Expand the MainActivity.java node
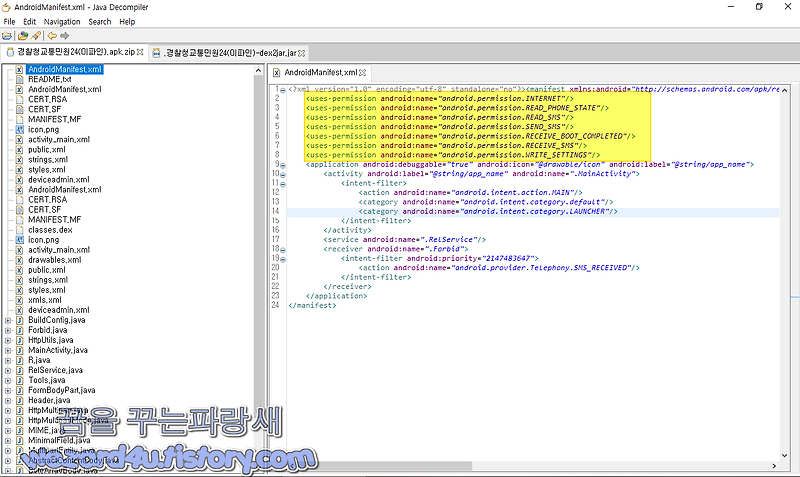800x477 pixels. click(8, 350)
